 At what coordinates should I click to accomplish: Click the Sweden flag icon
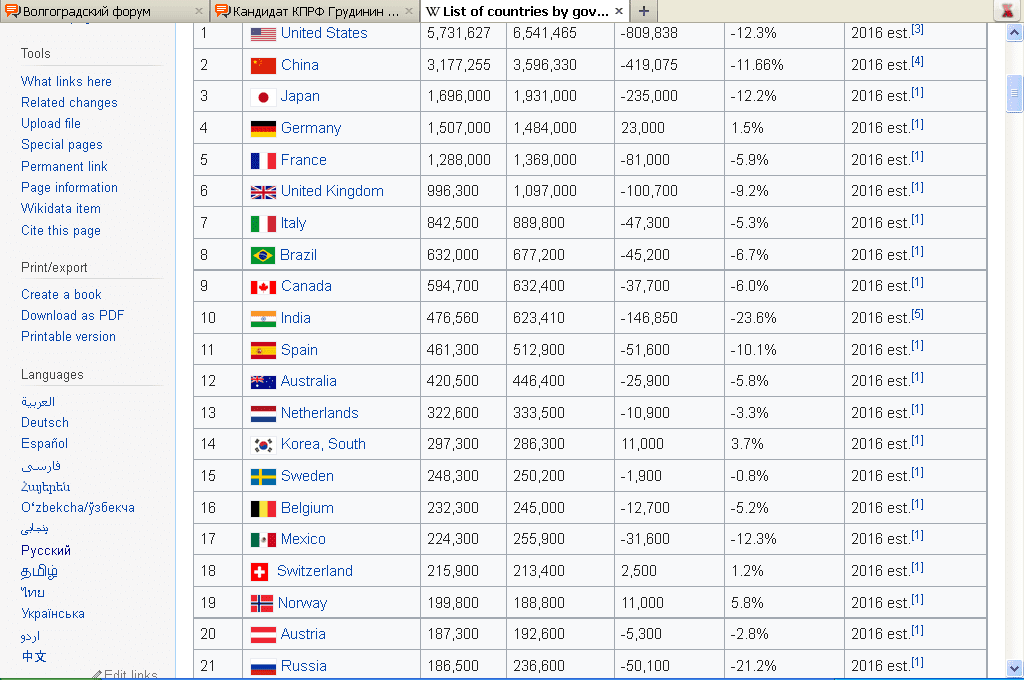tap(263, 477)
